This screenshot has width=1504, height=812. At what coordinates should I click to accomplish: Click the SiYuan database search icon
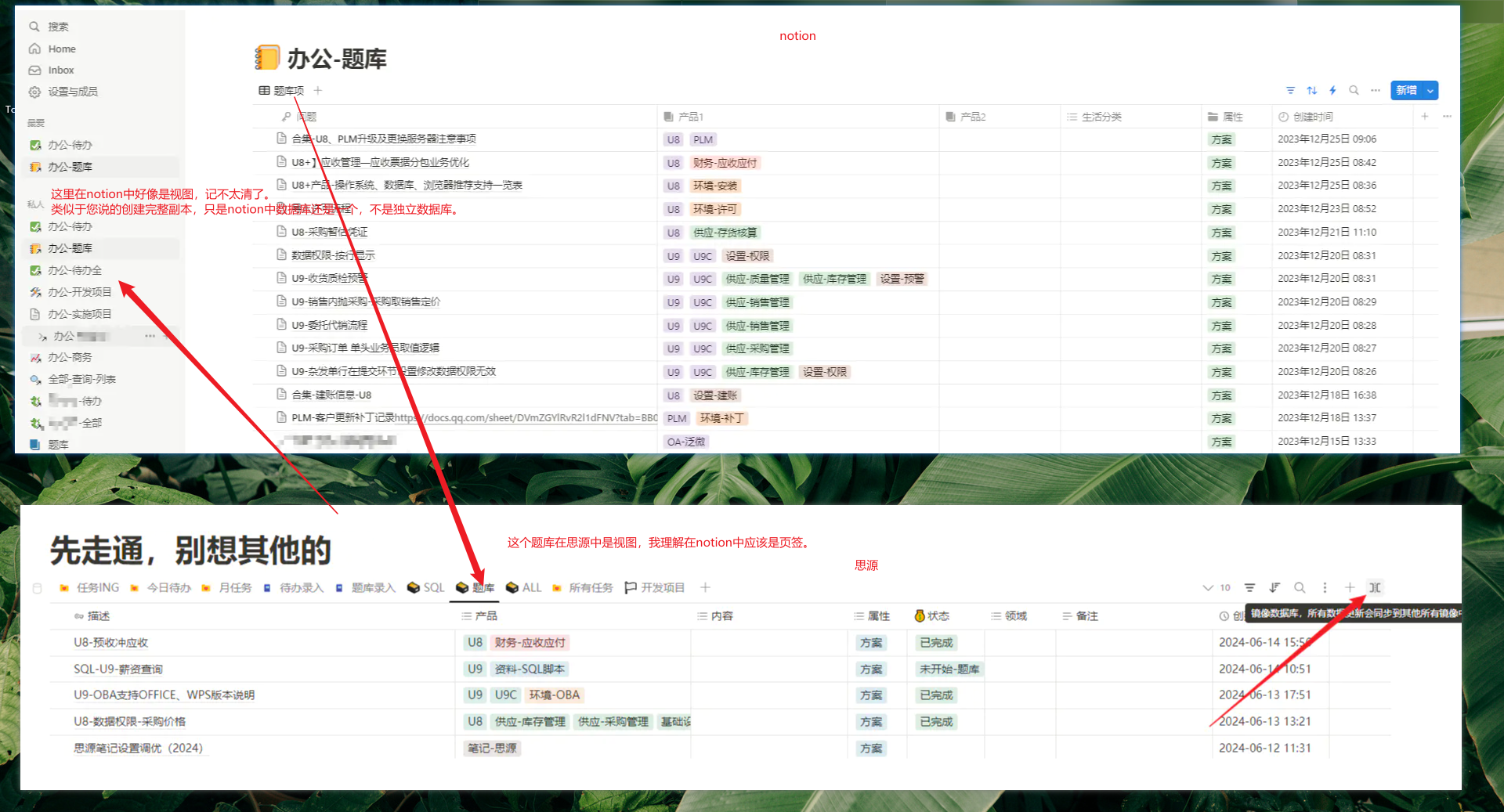pos(1300,587)
